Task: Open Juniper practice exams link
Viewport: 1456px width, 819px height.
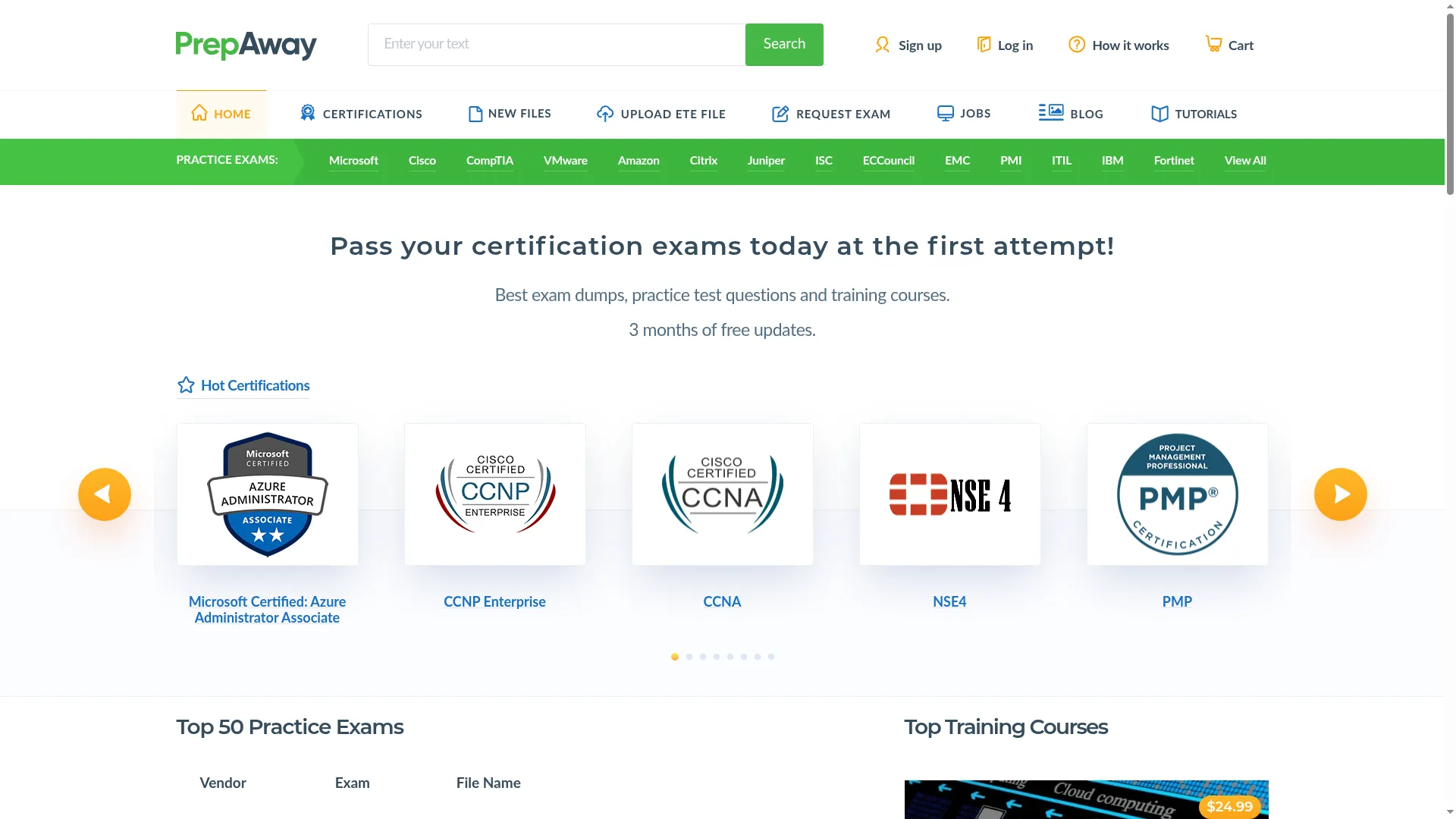Action: click(x=766, y=161)
